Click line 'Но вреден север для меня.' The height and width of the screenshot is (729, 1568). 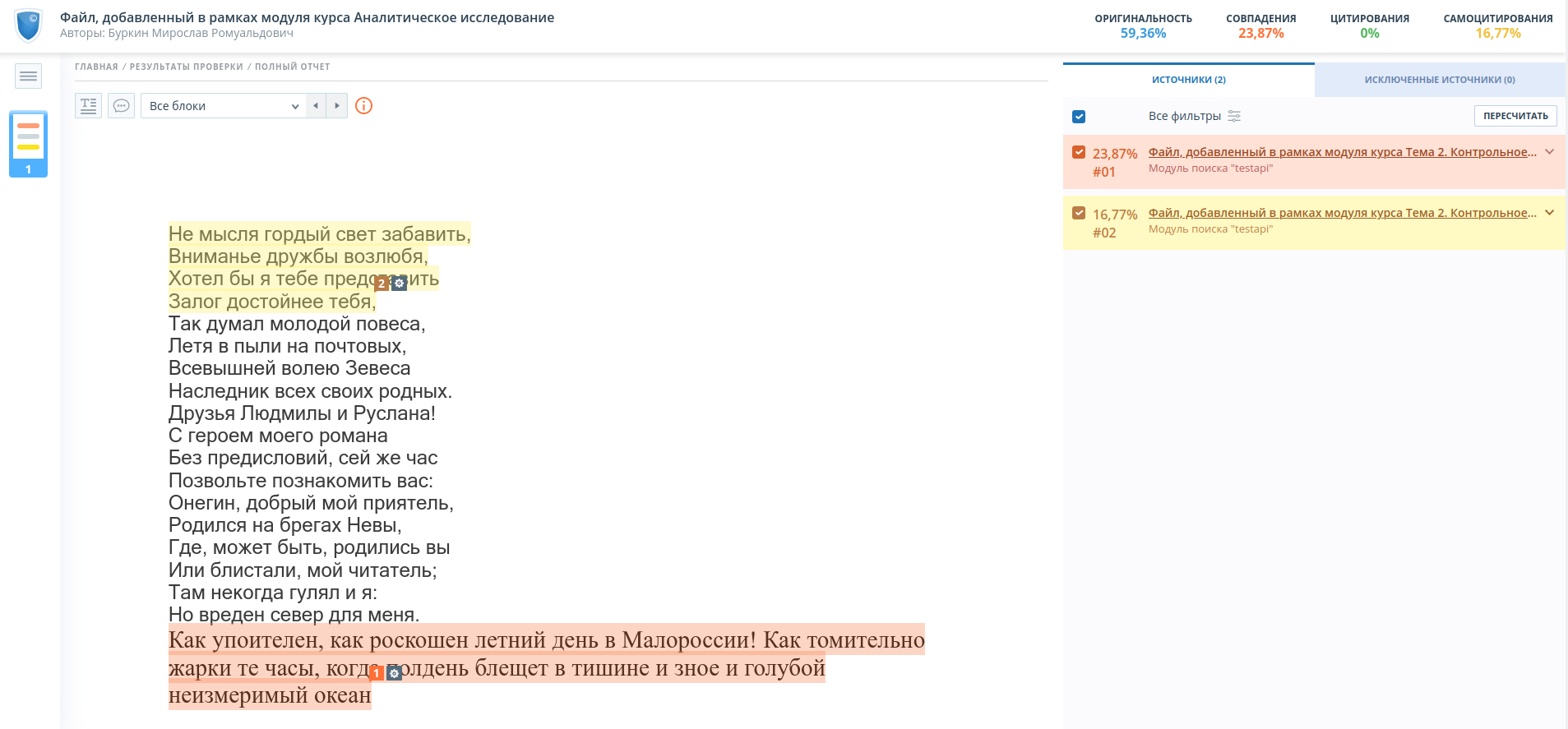(294, 615)
